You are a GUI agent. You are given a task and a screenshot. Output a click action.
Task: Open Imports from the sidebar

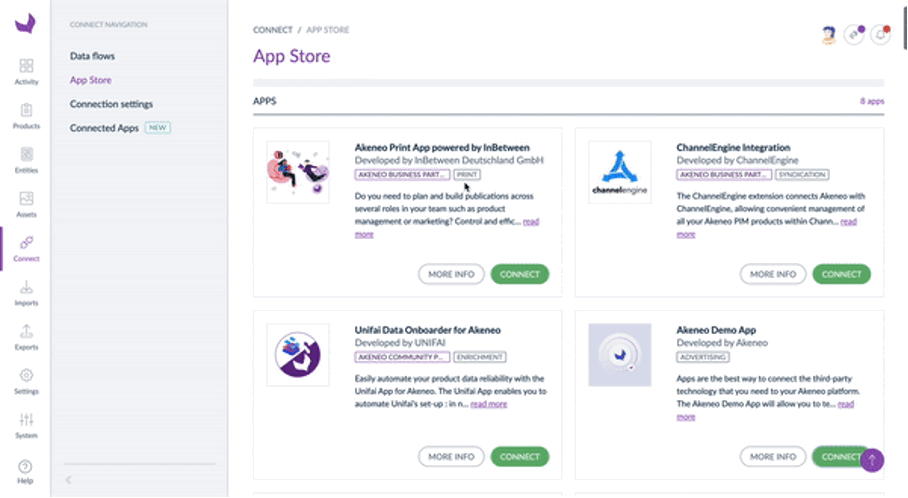click(x=26, y=291)
